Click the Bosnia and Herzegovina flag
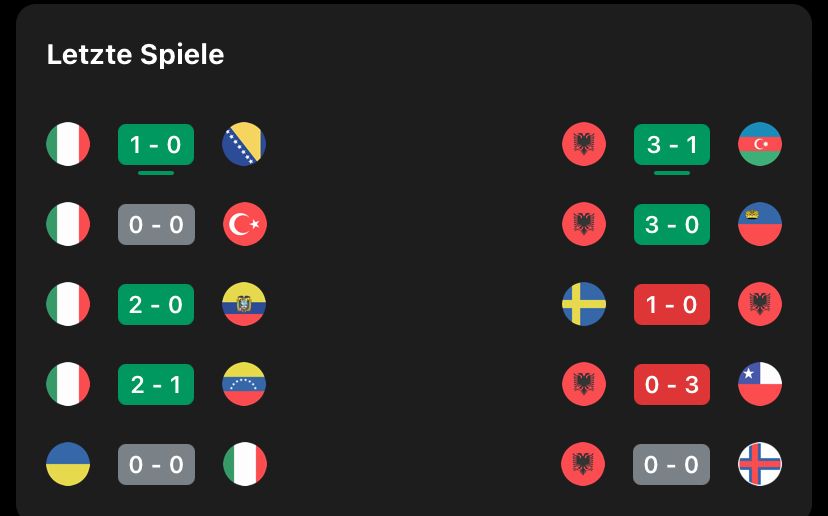The width and height of the screenshot is (828, 516). (244, 144)
